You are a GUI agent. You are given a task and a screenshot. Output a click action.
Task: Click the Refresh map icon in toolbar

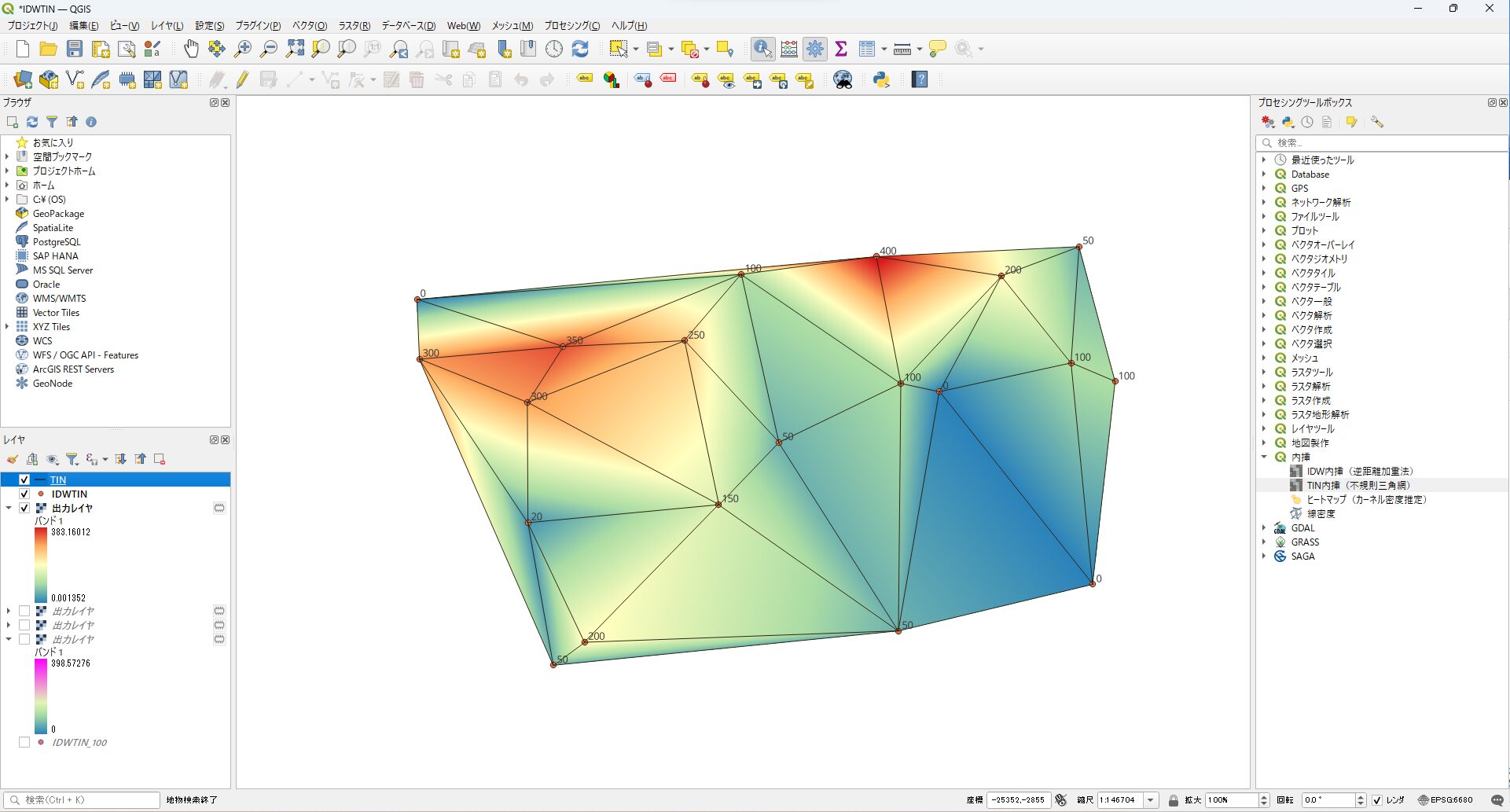pyautogui.click(x=580, y=49)
